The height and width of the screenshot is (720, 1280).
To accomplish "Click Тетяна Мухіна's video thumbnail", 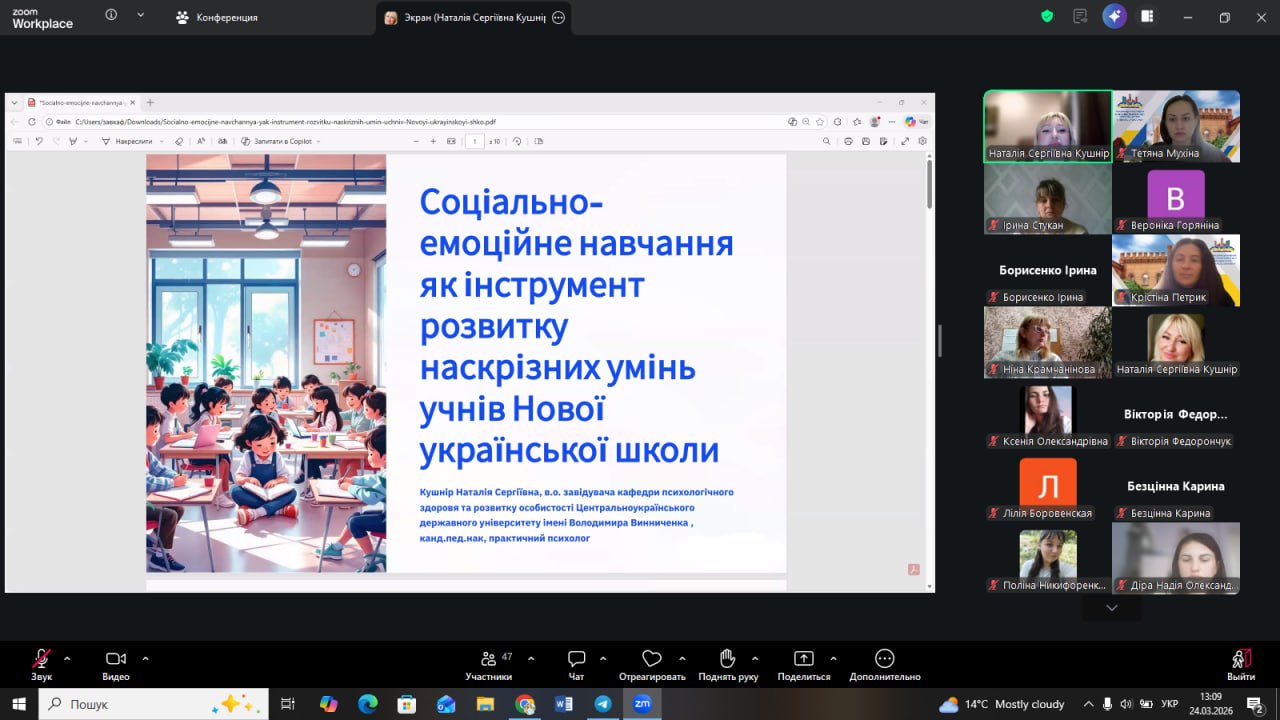I will pos(1176,126).
